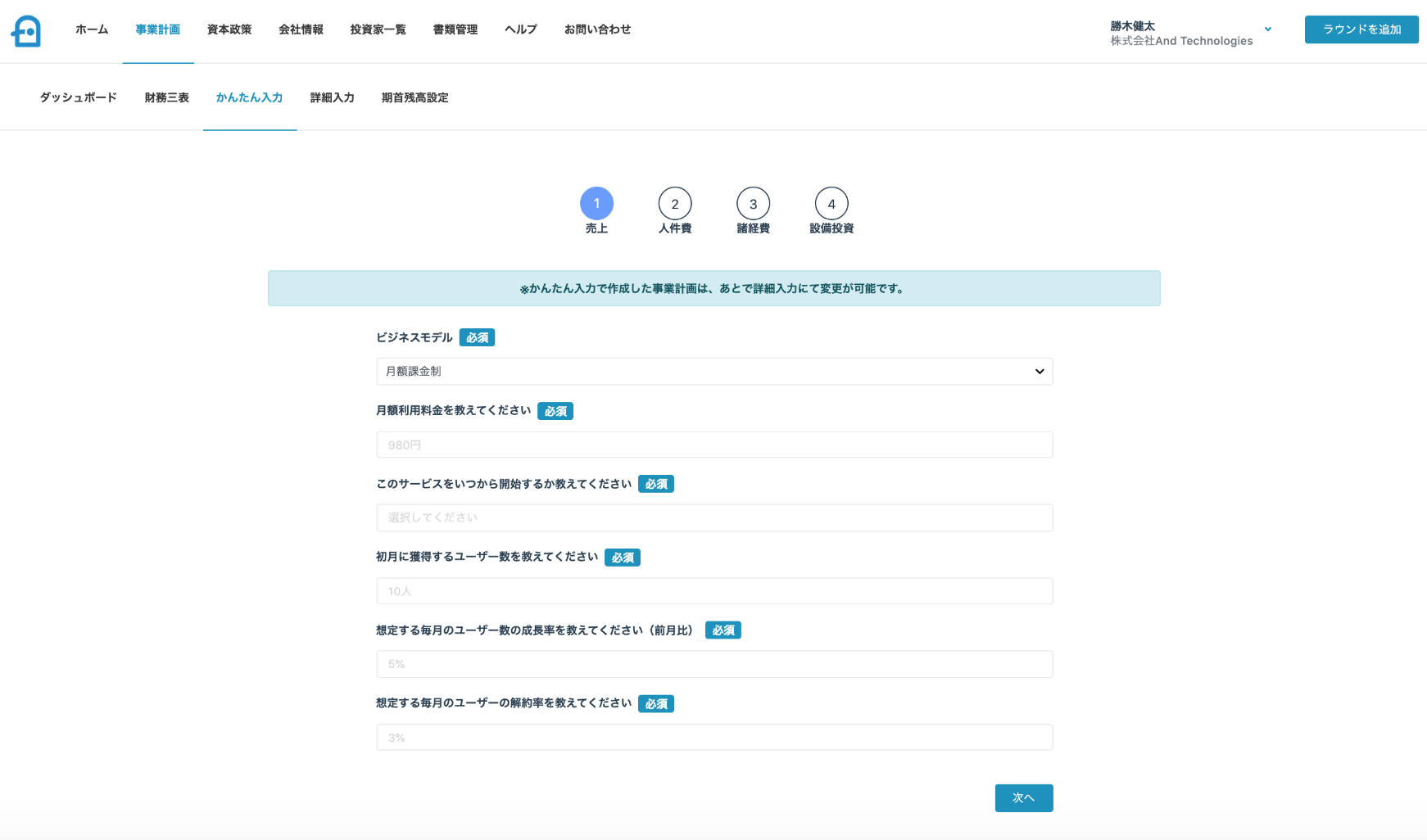This screenshot has height=840, width=1427.
Task: Go to step 2 人件費 circle
Action: tap(675, 204)
